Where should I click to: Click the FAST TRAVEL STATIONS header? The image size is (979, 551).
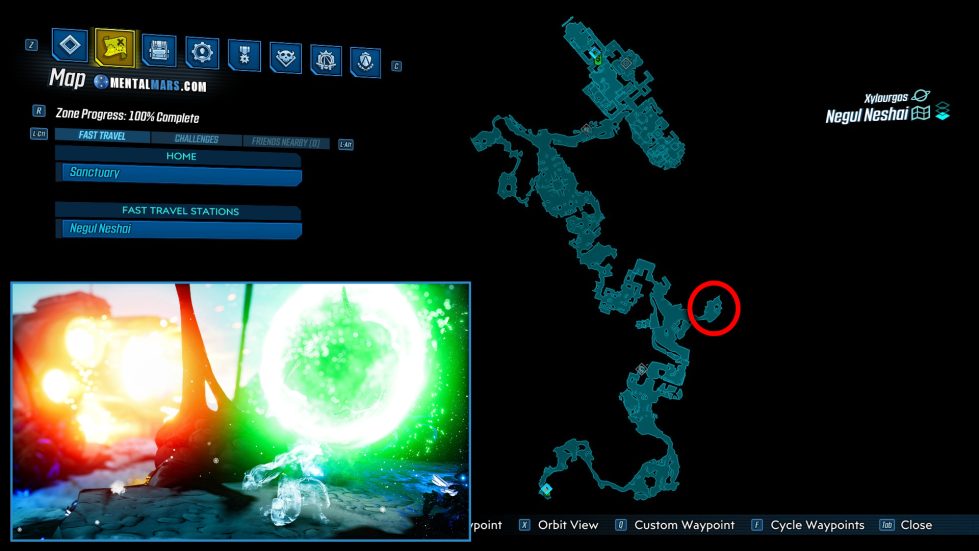coord(179,211)
